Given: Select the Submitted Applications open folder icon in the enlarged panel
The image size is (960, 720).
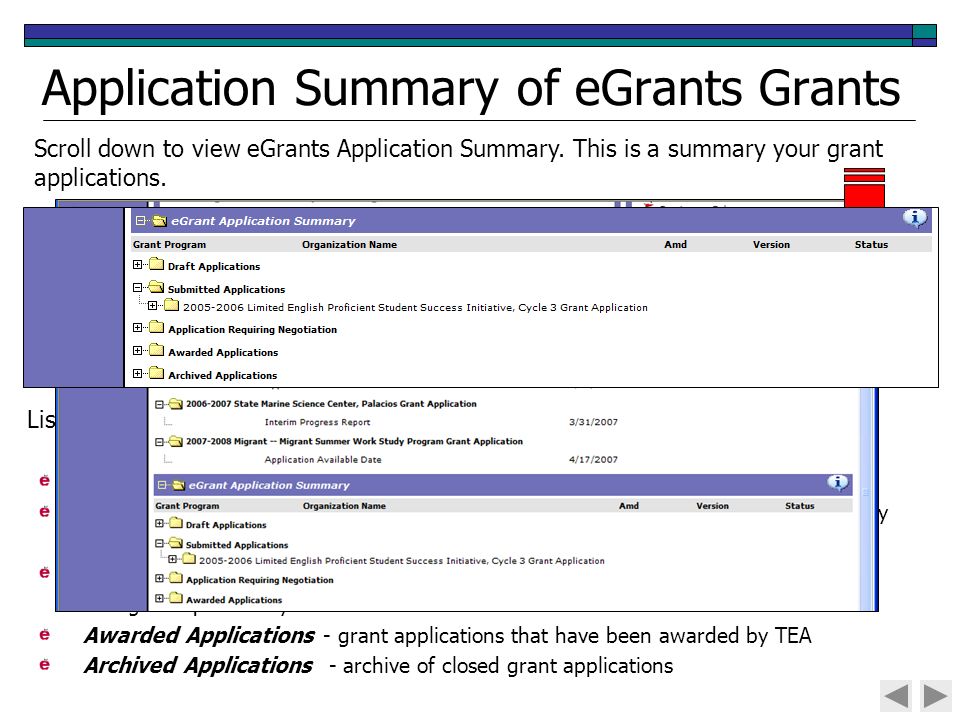Looking at the screenshot, I should pos(157,287).
